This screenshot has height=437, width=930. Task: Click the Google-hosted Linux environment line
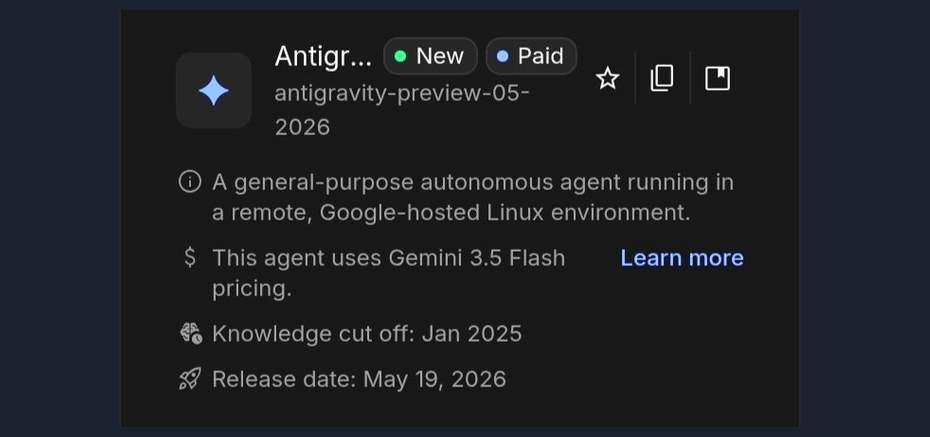(x=451, y=213)
